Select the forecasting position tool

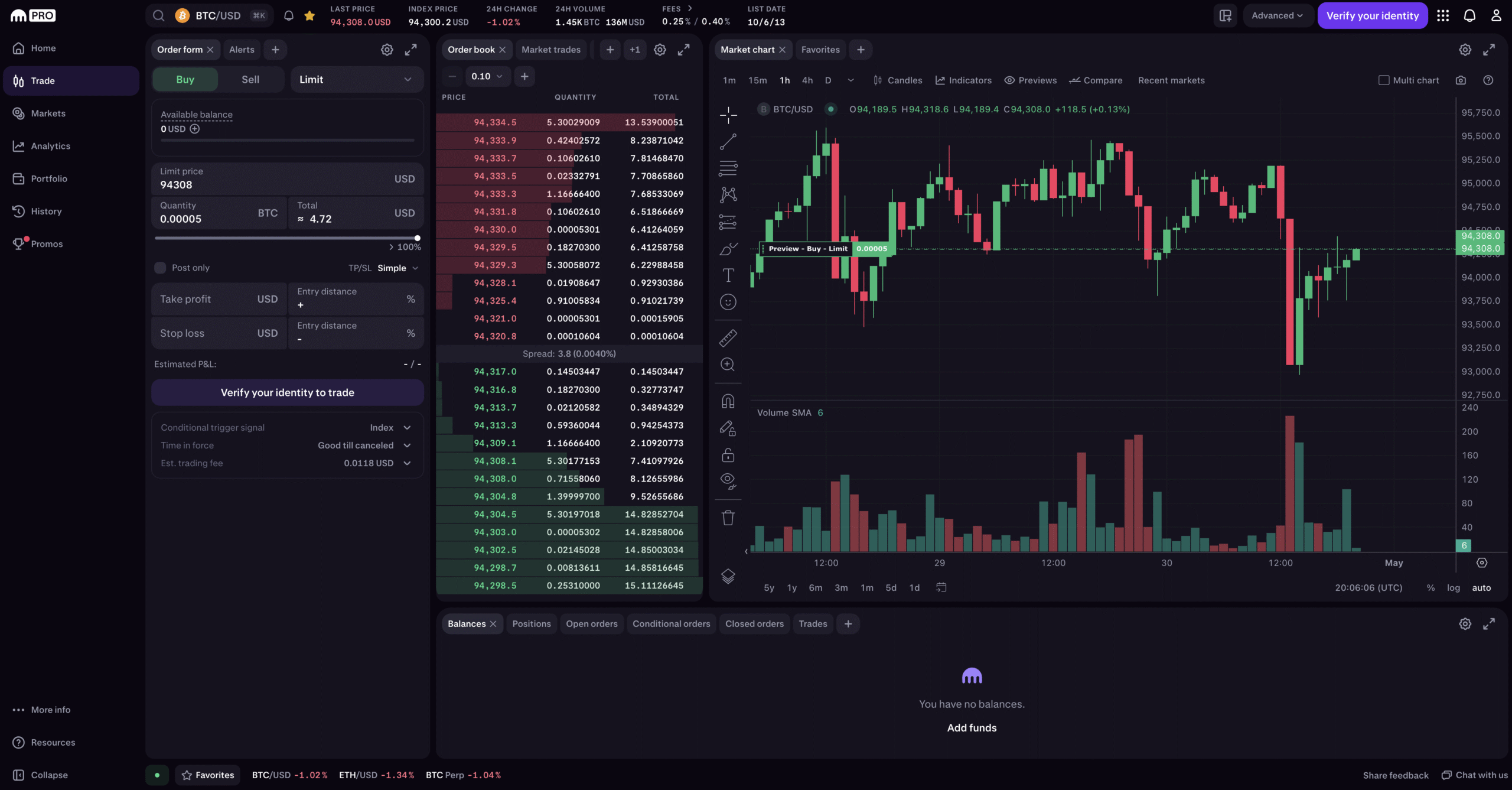pos(728,222)
